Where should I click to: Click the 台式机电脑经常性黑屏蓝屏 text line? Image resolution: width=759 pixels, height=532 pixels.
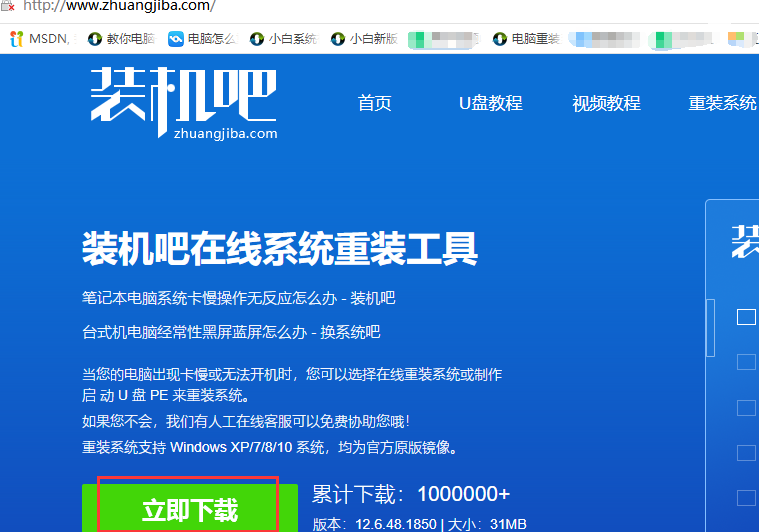click(231, 332)
